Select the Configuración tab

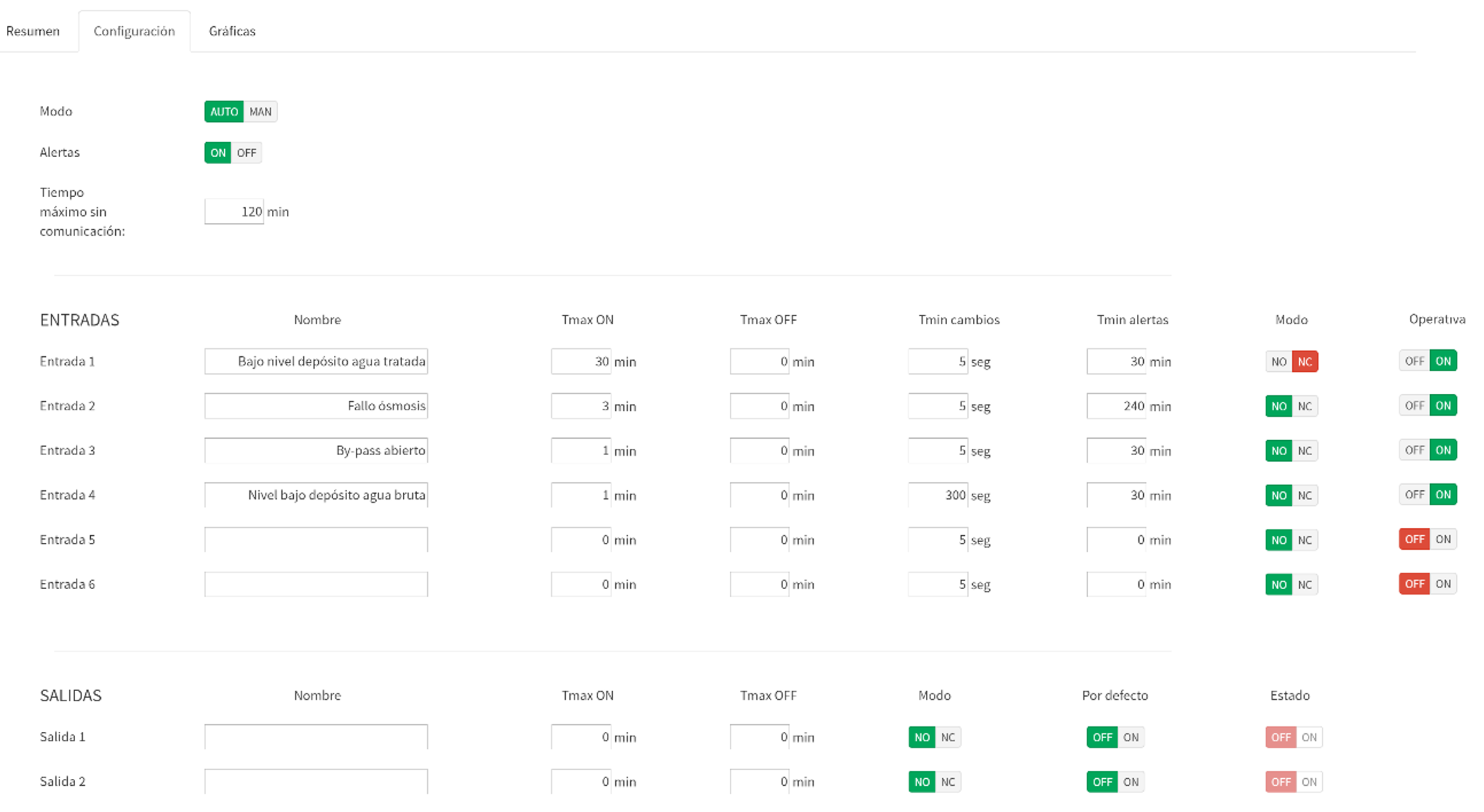pos(134,31)
